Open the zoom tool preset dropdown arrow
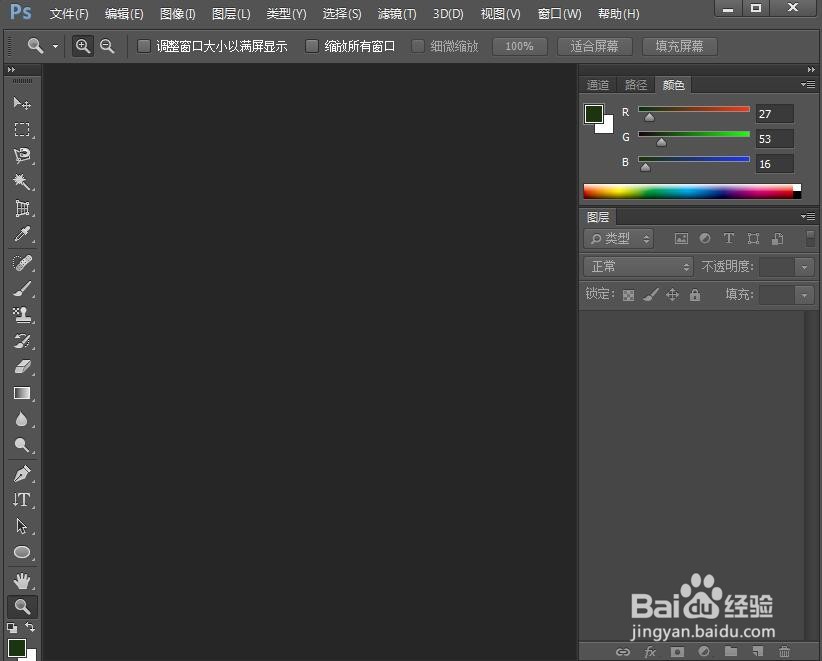 tap(55, 46)
